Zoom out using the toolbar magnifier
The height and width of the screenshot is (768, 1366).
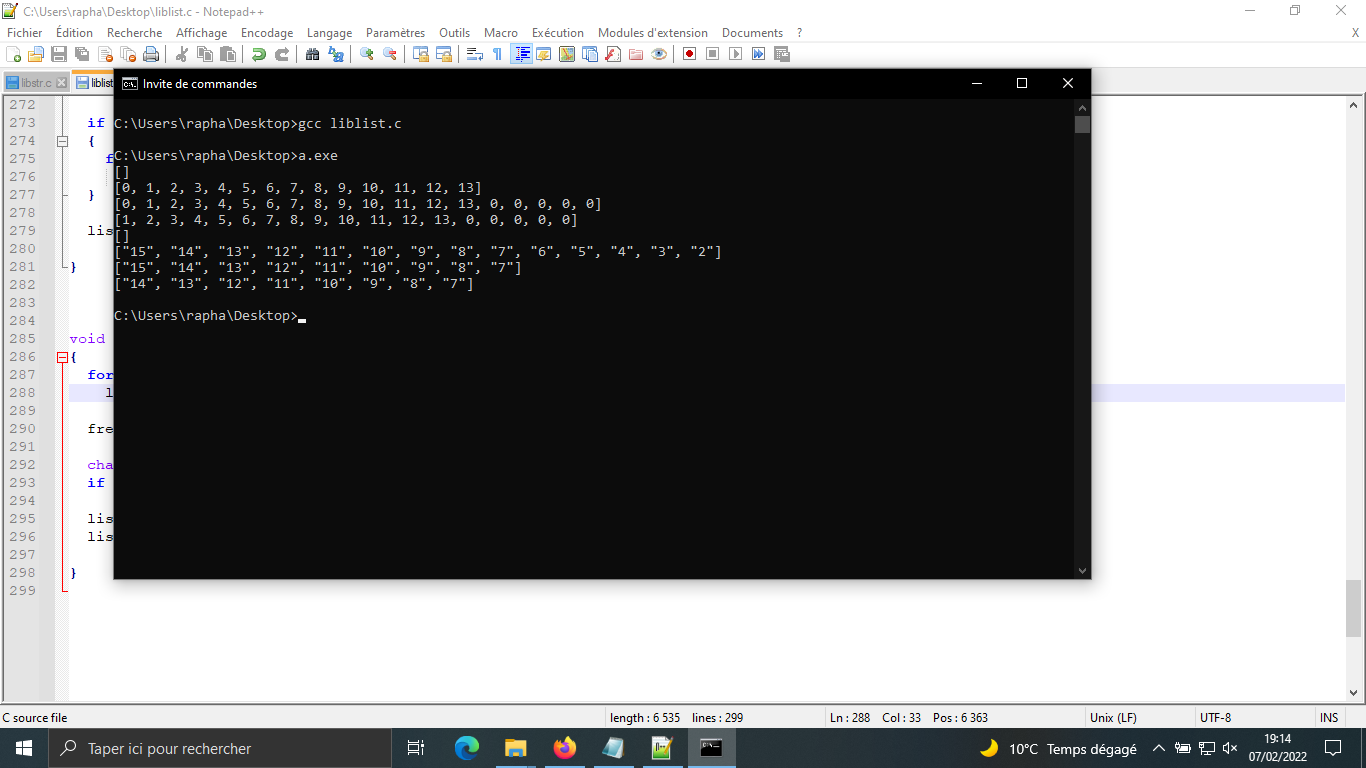point(390,54)
